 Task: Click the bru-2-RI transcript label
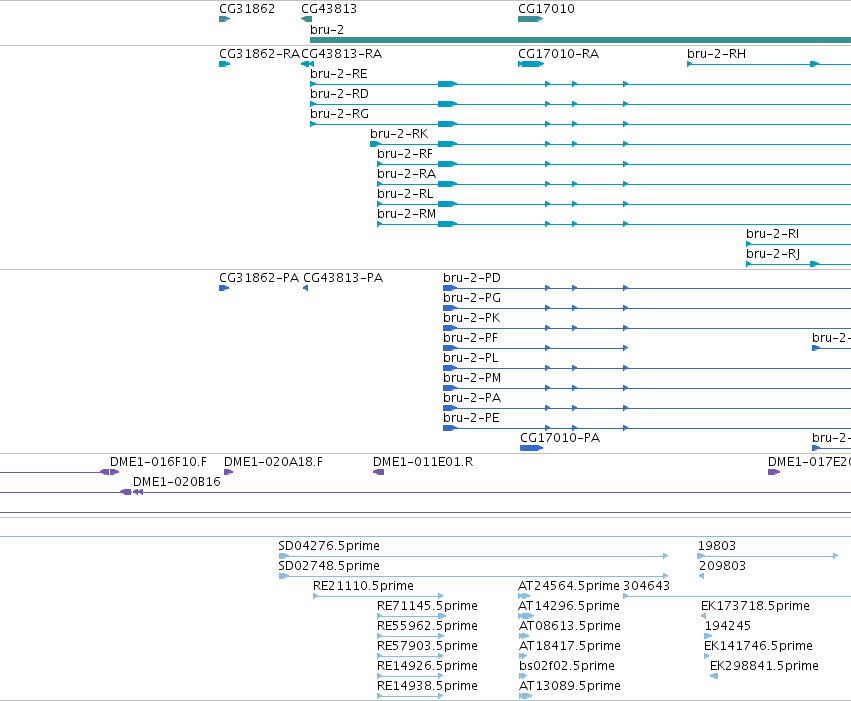[x=772, y=234]
